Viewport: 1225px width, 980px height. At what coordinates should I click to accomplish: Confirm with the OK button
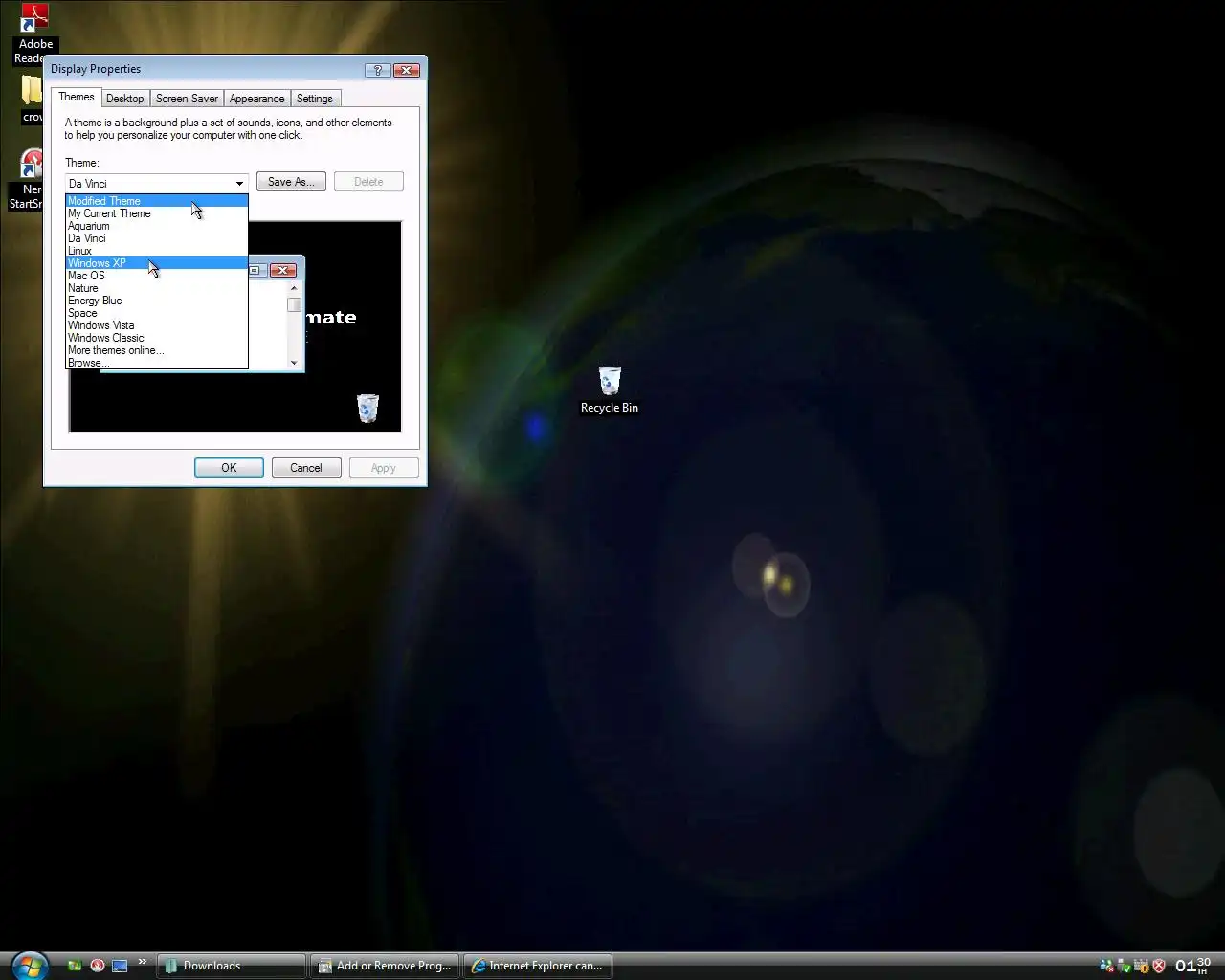[229, 468]
